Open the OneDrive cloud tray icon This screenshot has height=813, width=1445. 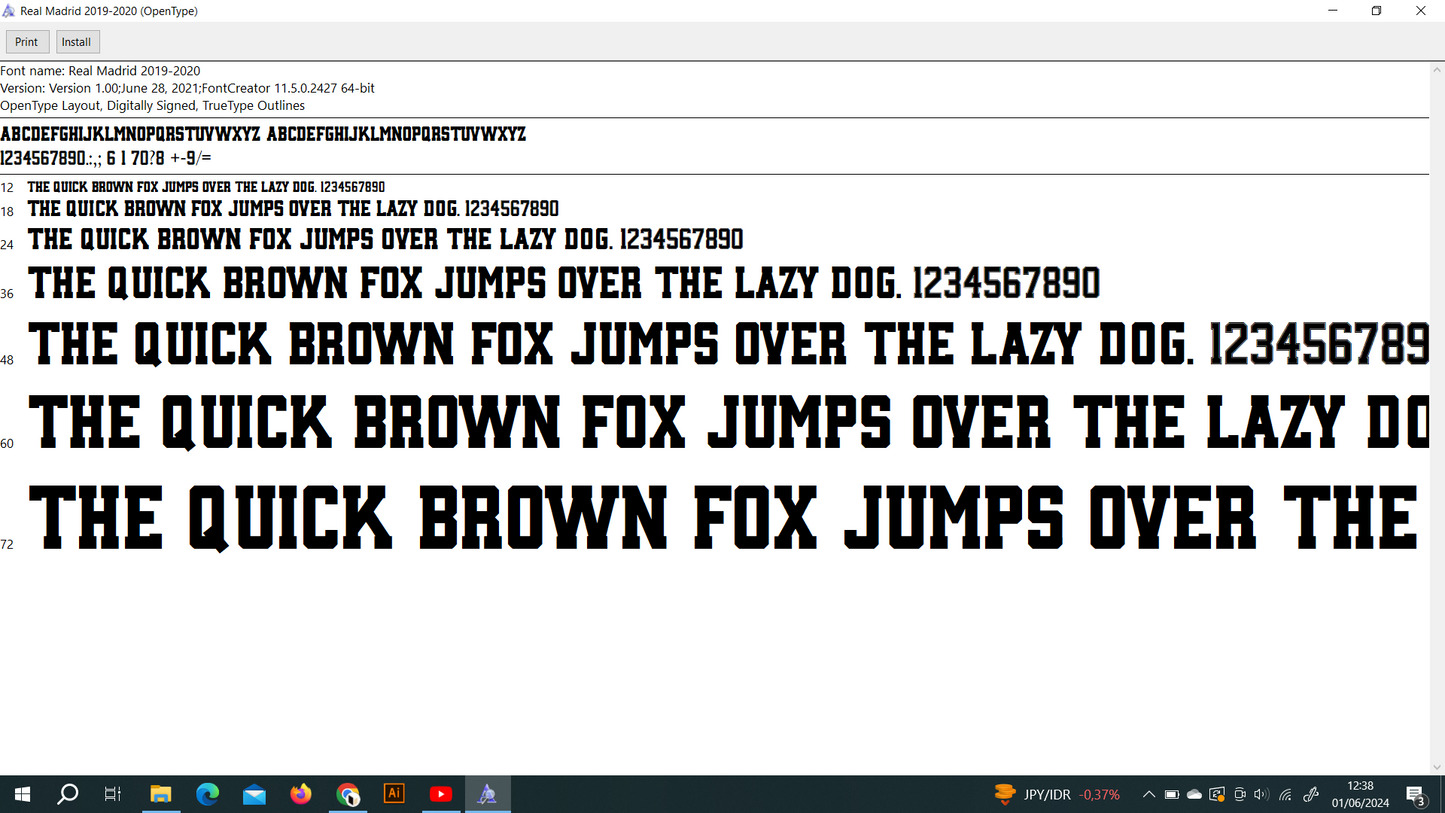1195,795
